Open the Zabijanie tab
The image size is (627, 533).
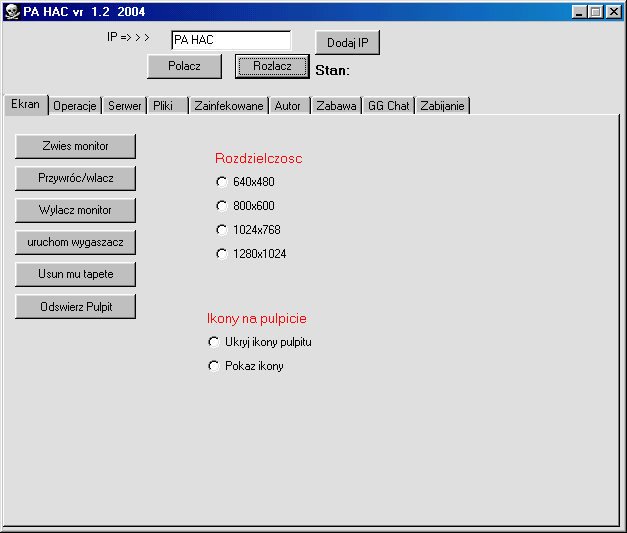click(x=442, y=106)
